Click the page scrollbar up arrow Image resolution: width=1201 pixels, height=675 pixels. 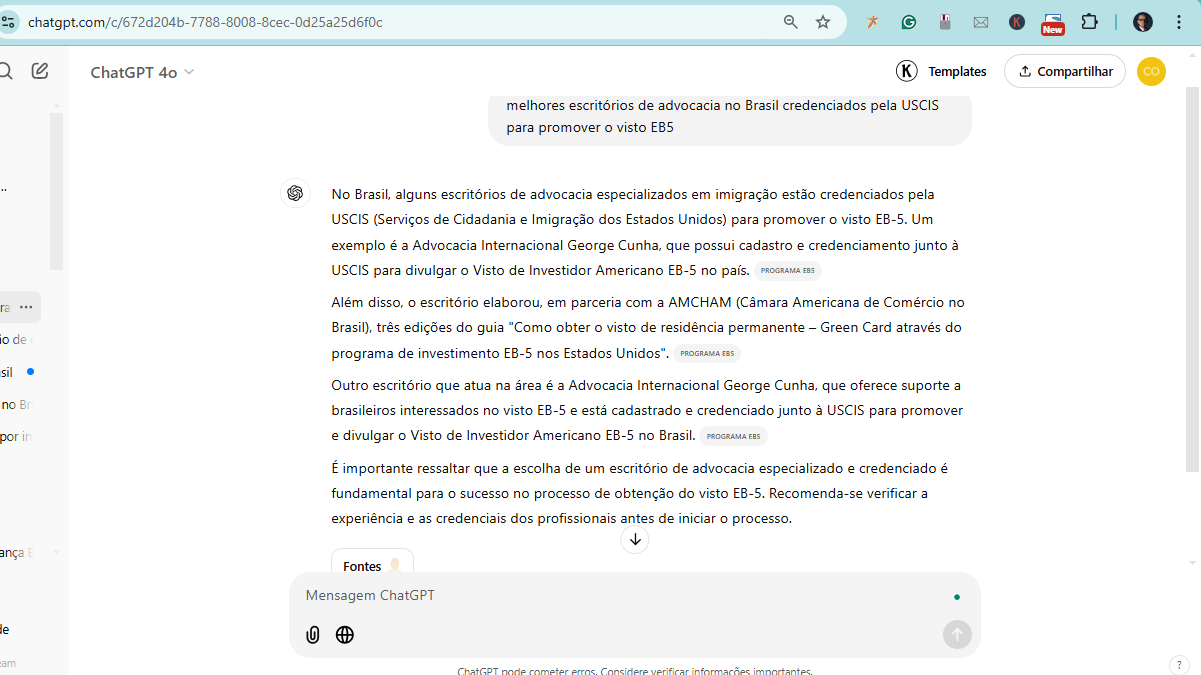[x=1192, y=57]
